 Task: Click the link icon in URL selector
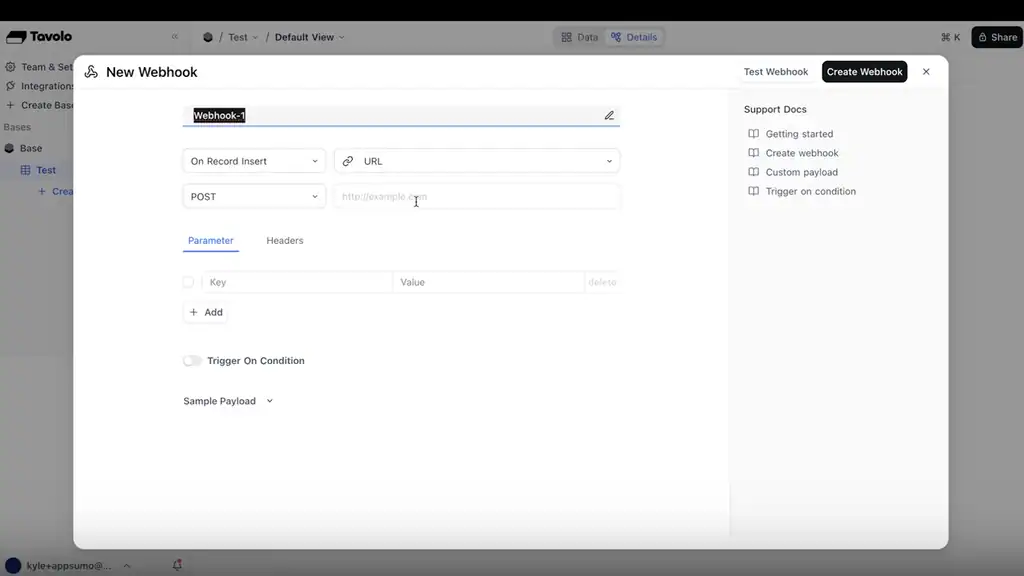348,161
